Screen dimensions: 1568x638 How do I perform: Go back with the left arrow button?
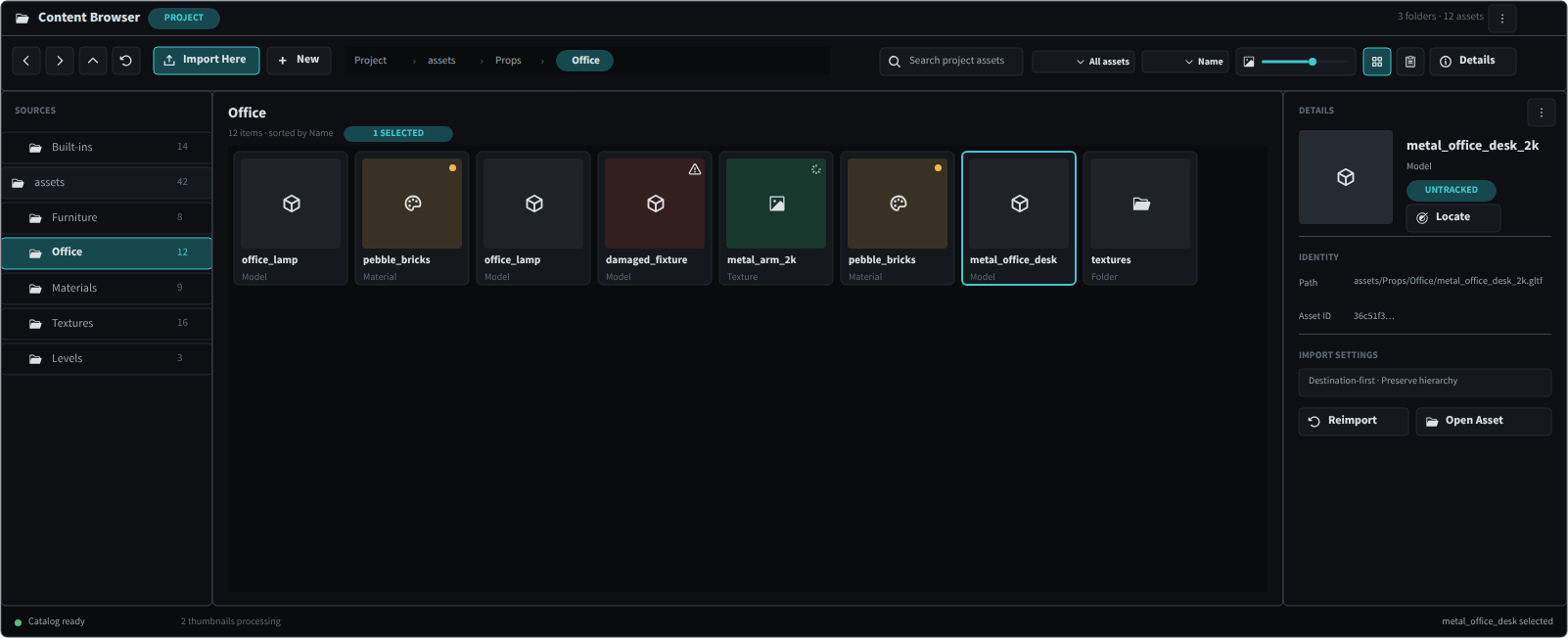[x=26, y=61]
